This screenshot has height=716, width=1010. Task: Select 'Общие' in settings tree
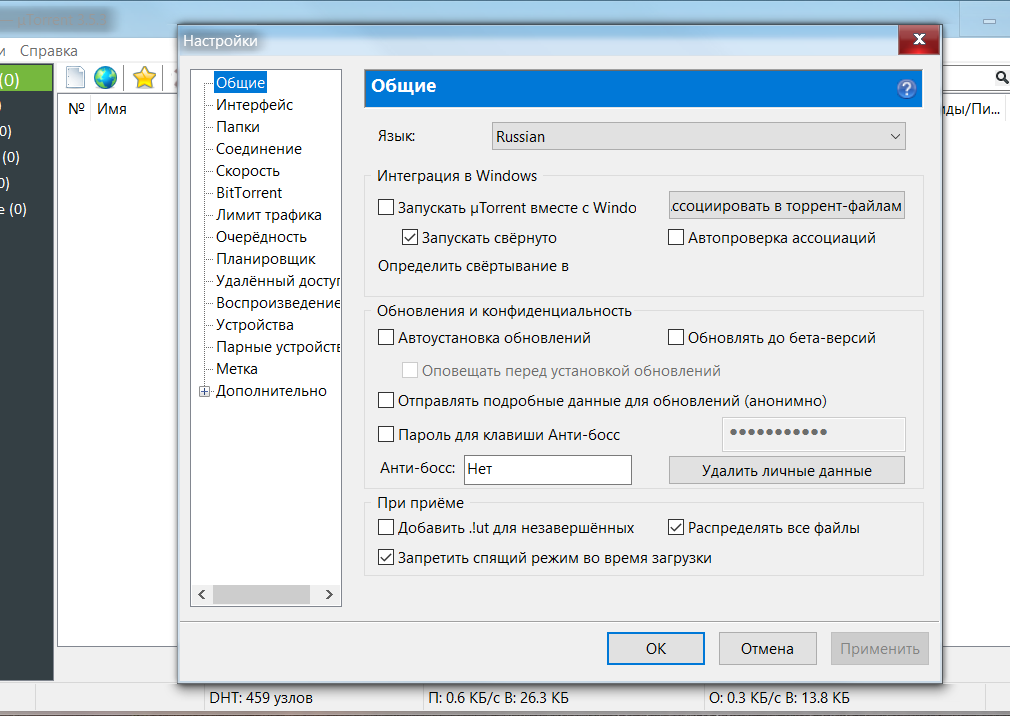click(240, 82)
